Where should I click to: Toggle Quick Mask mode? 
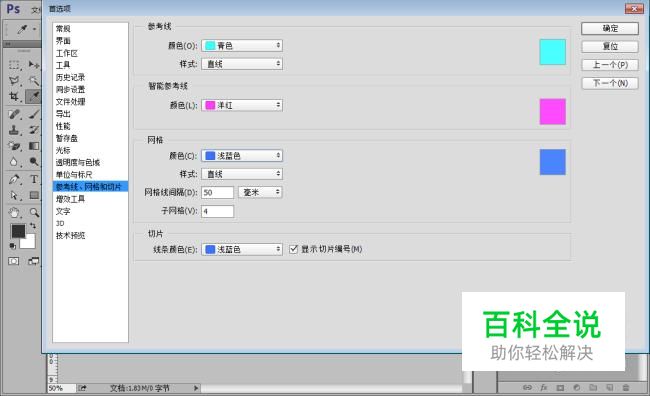point(14,261)
